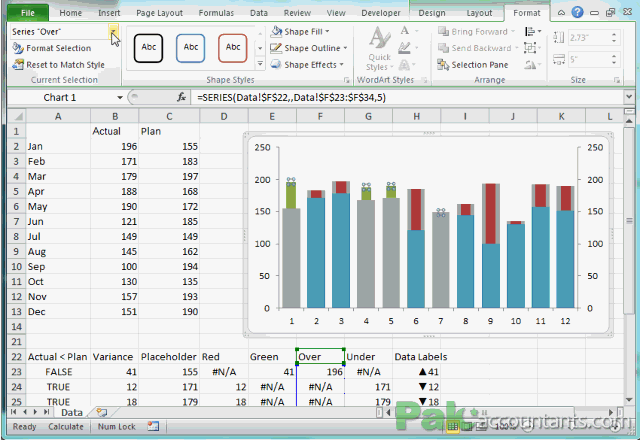Click Format Selection
Viewport: 640px width, 440px height.
pyautogui.click(x=52, y=48)
